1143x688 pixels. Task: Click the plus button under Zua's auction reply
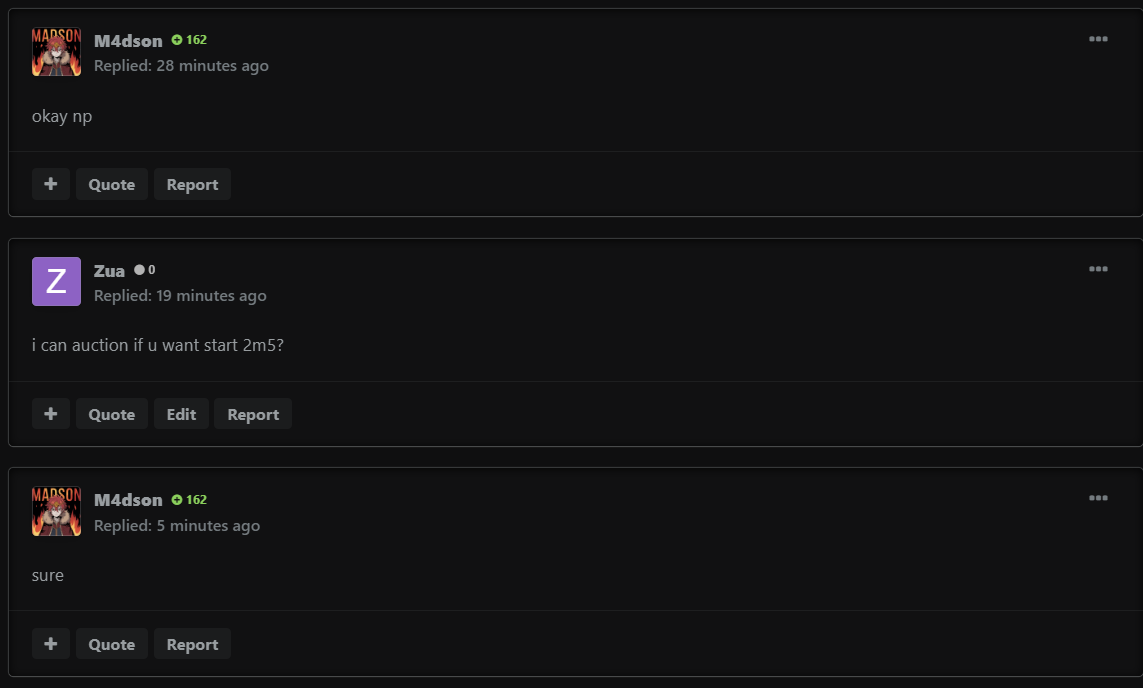[x=51, y=414]
